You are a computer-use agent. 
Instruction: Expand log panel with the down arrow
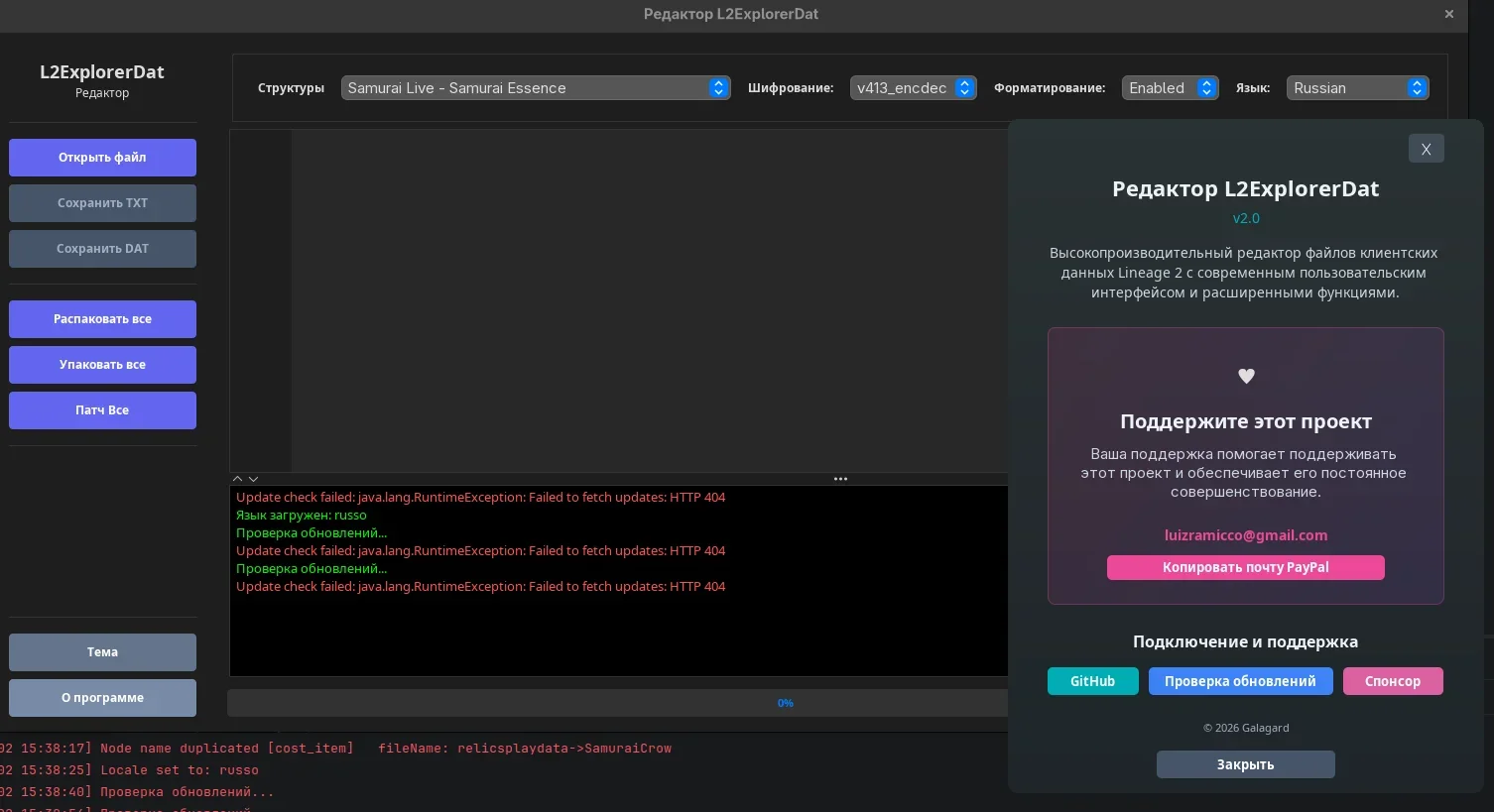pos(253,479)
